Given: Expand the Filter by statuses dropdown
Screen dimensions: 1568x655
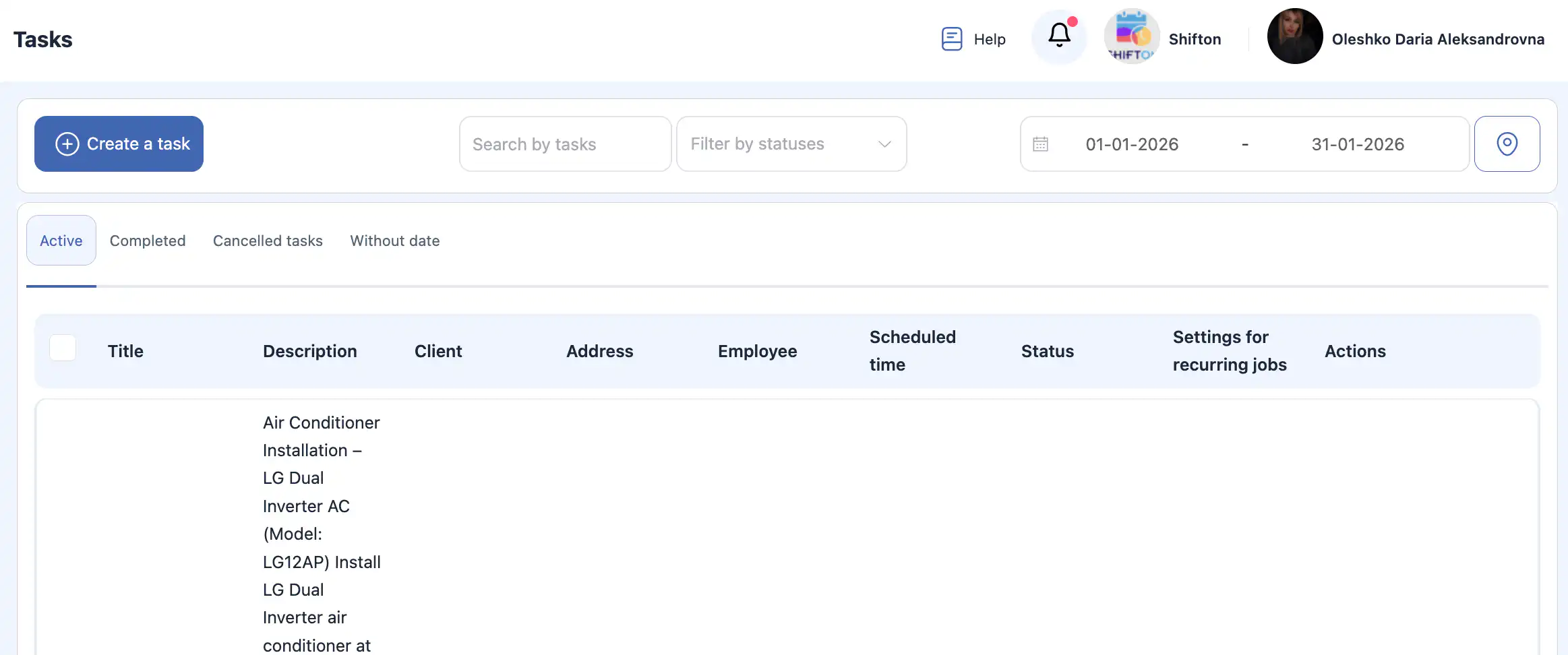Looking at the screenshot, I should pos(782,144).
